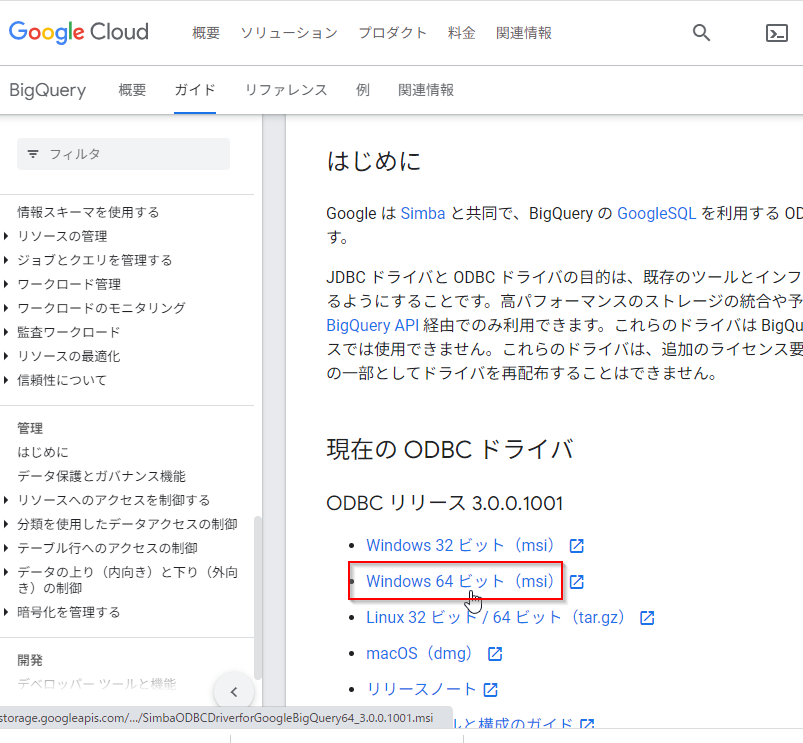
Task: Open the Google Cloud search icon
Action: (x=701, y=33)
